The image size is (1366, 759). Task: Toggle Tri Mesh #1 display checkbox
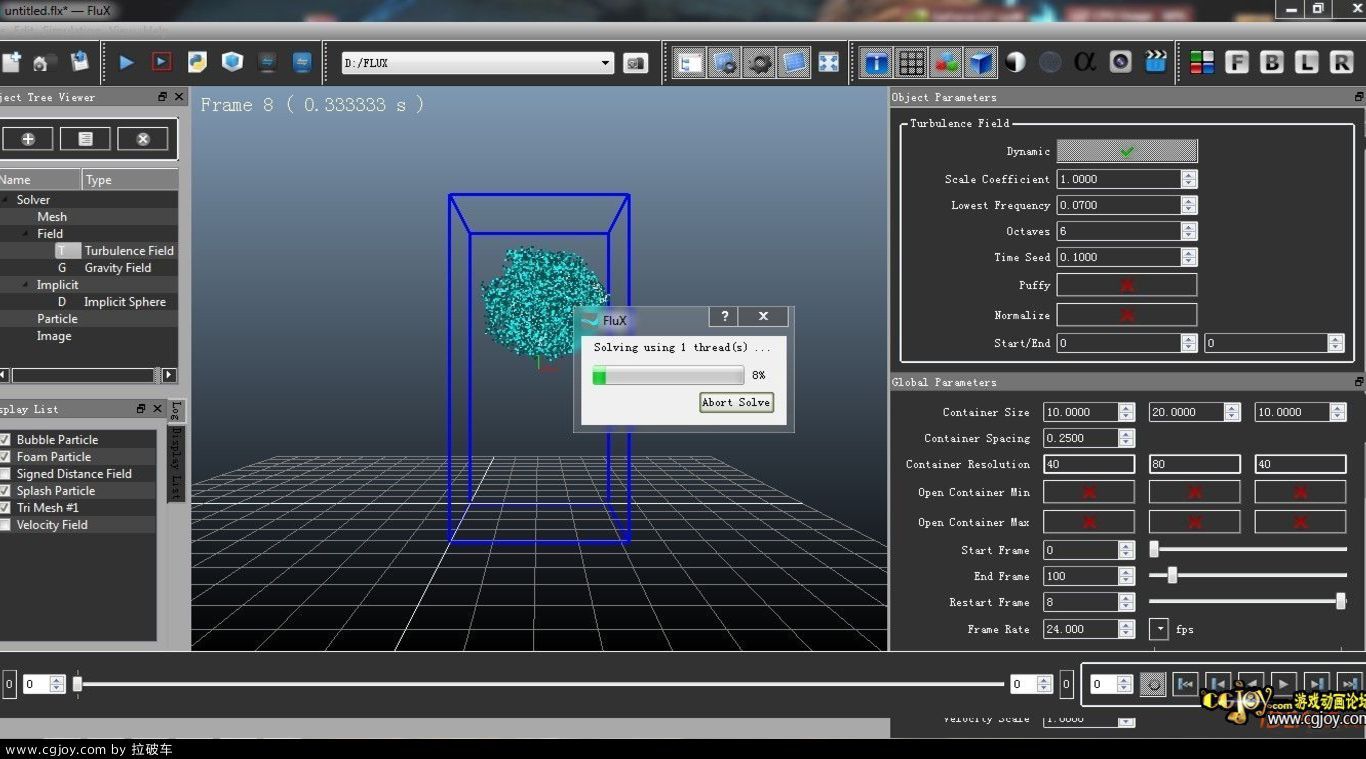5,508
